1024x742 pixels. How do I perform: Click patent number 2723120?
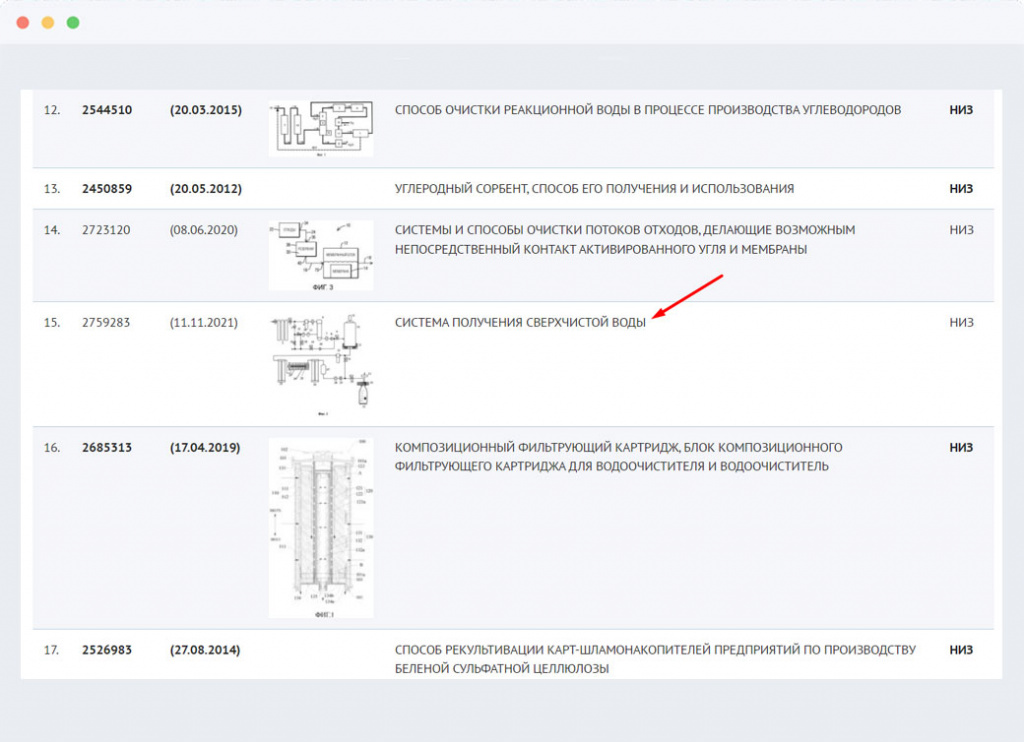pos(107,230)
